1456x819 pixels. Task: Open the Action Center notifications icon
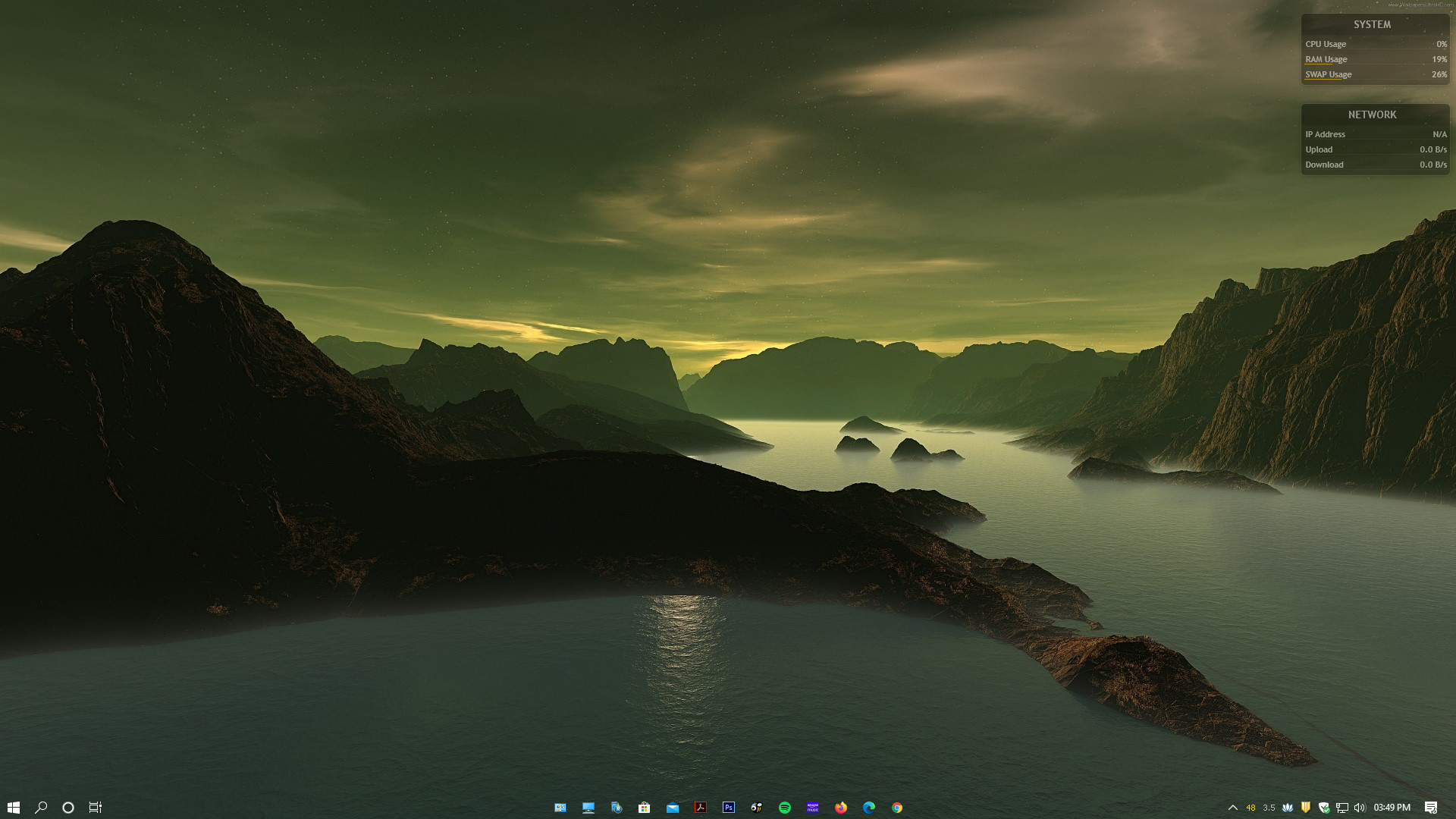coord(1431,808)
